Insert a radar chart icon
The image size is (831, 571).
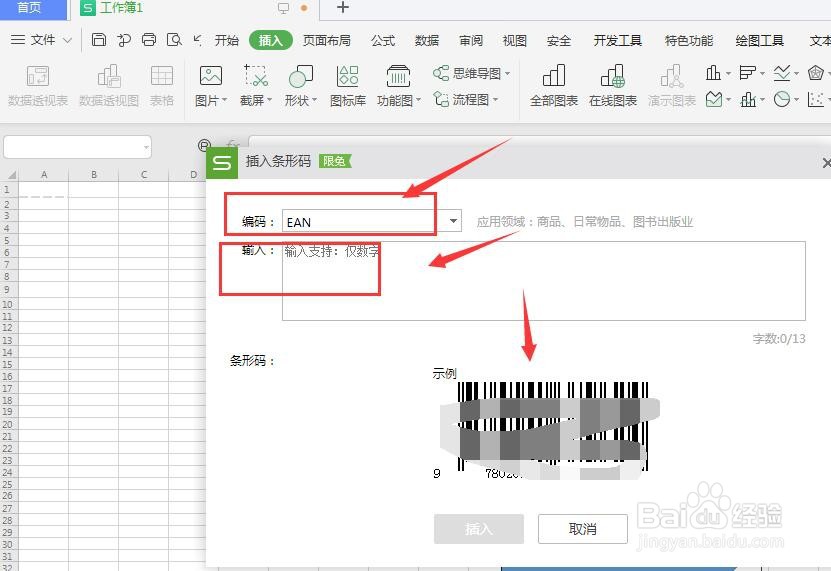point(816,73)
